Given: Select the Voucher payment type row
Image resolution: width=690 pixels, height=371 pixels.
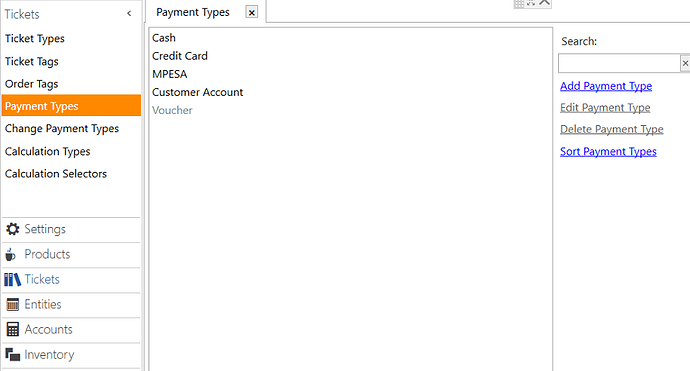Looking at the screenshot, I should point(351,110).
